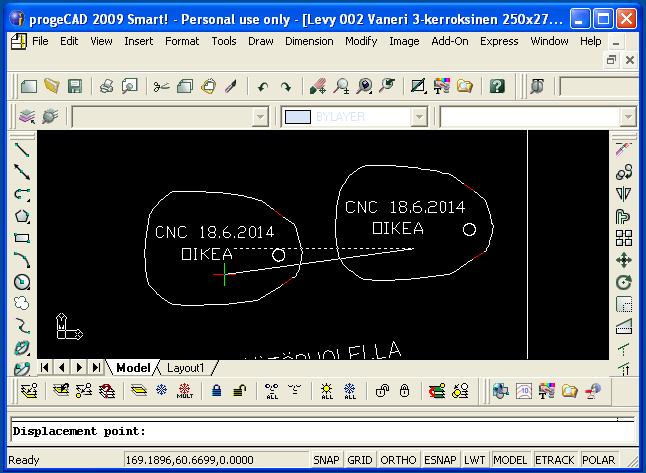Select the Polygon tool in draw toolbar
This screenshot has width=646, height=473.
point(22,216)
